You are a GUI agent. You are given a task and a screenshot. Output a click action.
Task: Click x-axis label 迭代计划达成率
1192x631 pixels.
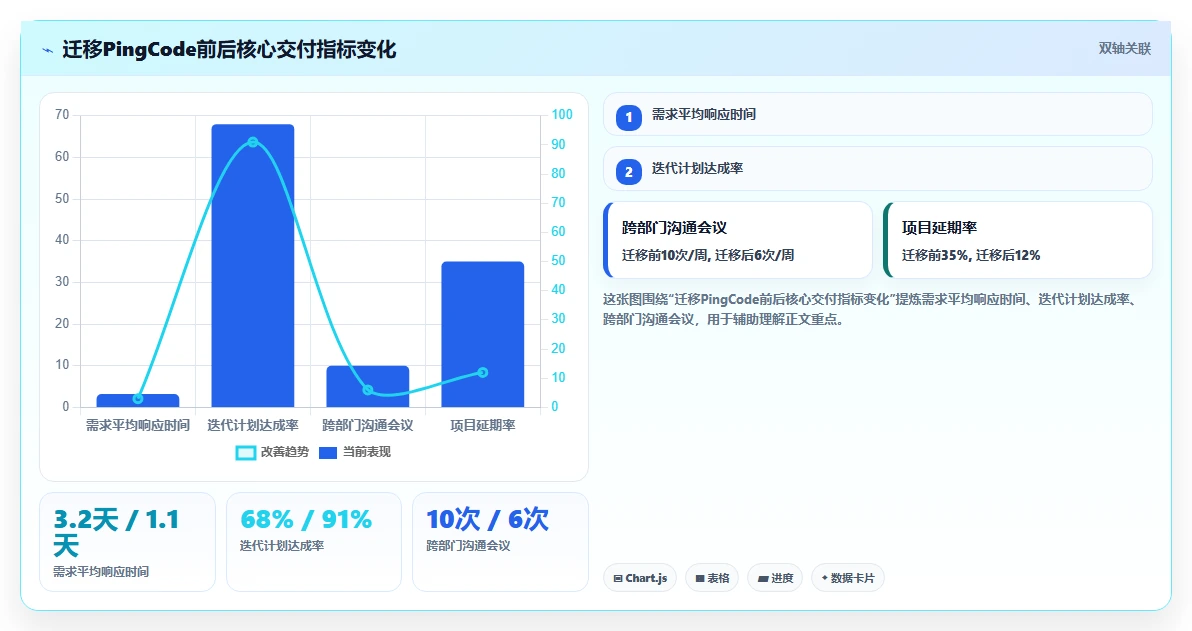point(252,426)
